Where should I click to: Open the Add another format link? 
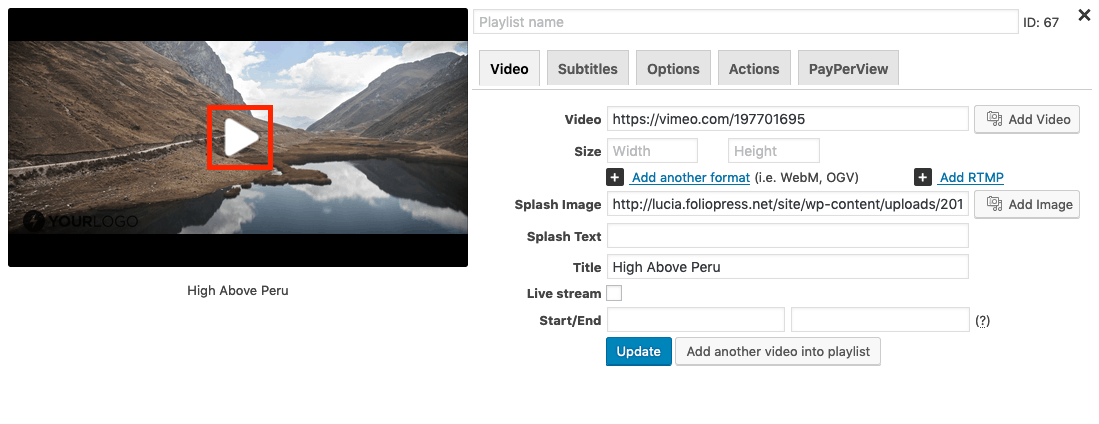(690, 177)
